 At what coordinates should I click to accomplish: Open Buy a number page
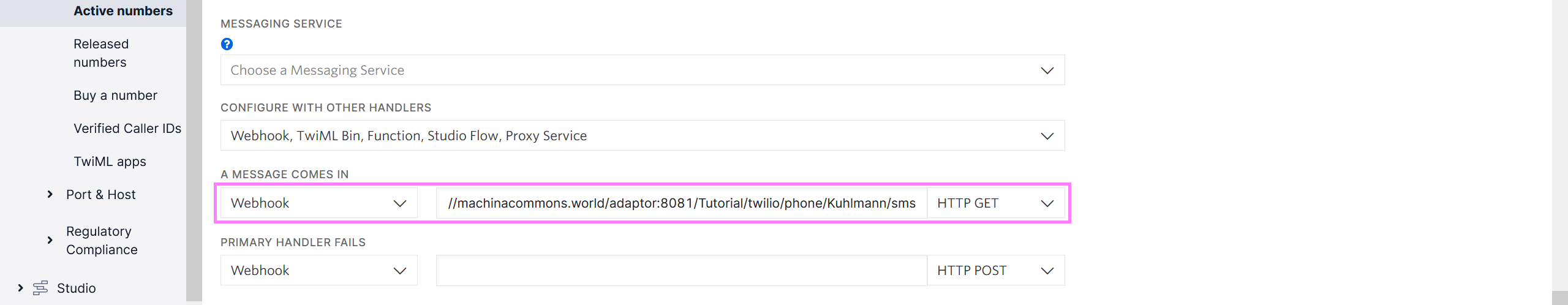pos(115,96)
